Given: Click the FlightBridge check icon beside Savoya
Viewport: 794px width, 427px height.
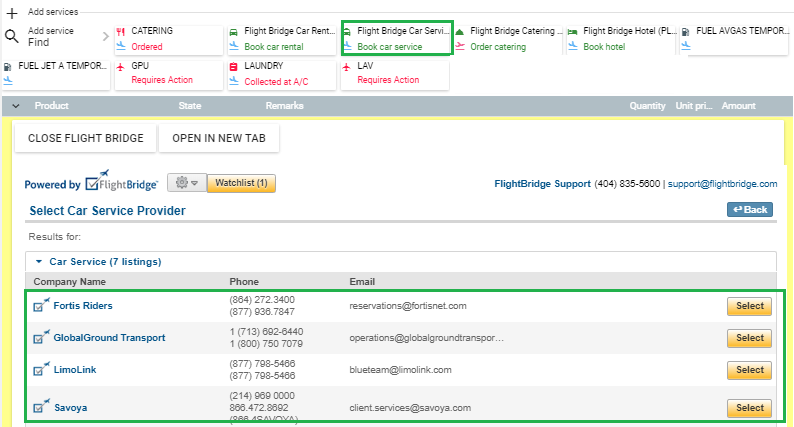Looking at the screenshot, I should (42, 406).
